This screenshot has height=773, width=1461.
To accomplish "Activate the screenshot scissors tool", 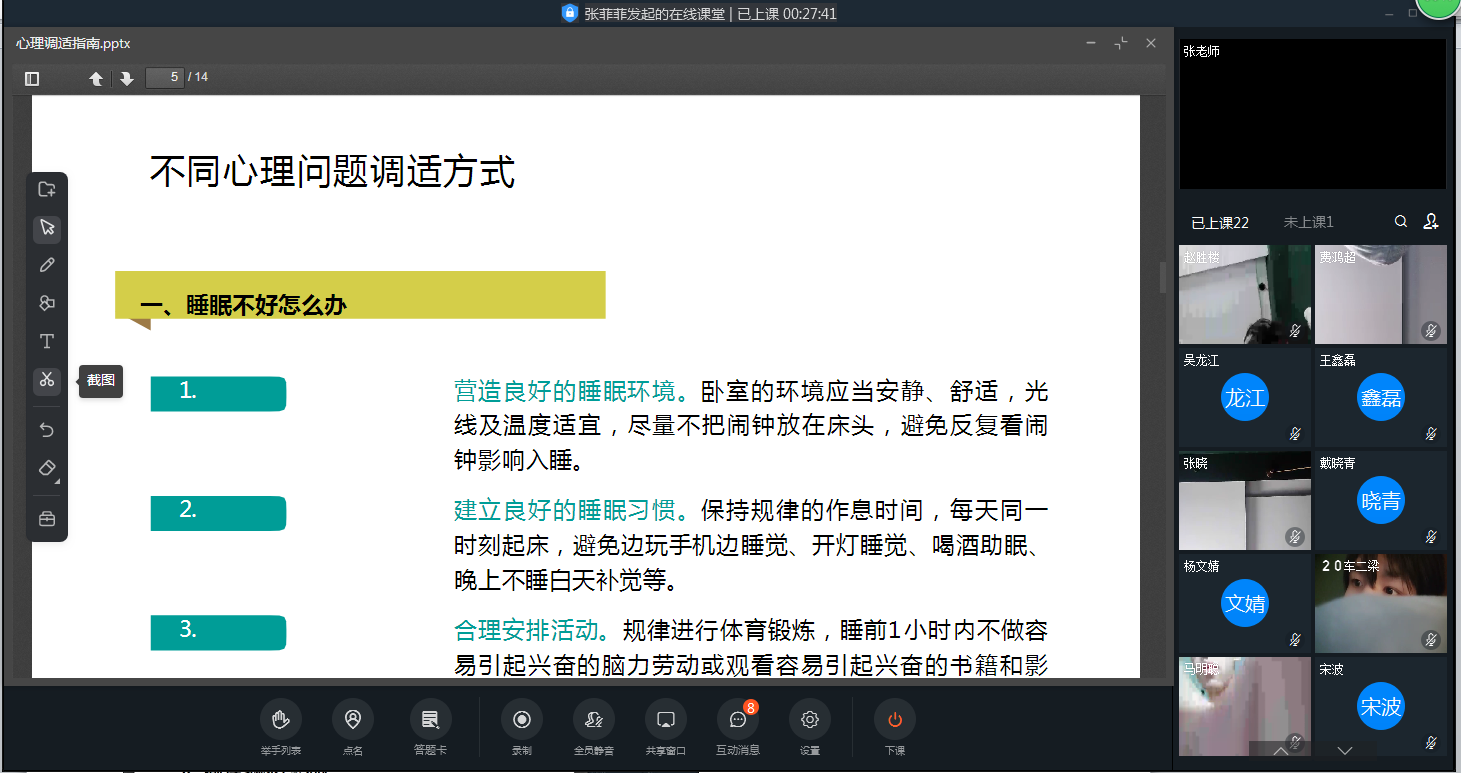I will click(47, 380).
